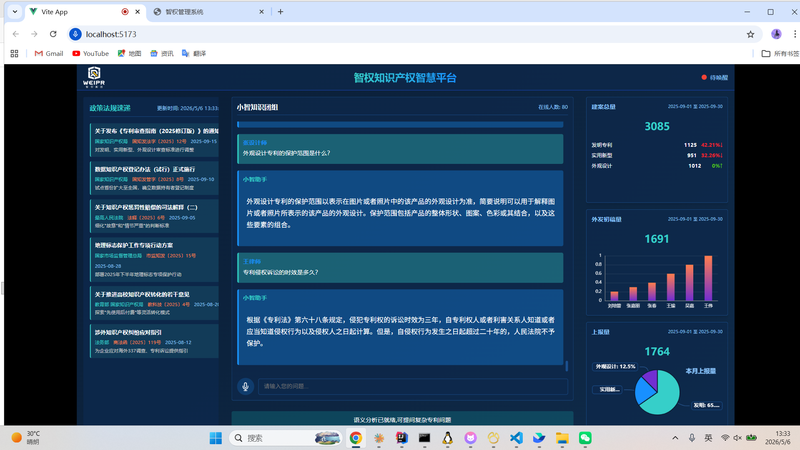This screenshot has height=450, width=800.
Task: Click the site microphone permission icon in address bar
Action: tap(75, 34)
